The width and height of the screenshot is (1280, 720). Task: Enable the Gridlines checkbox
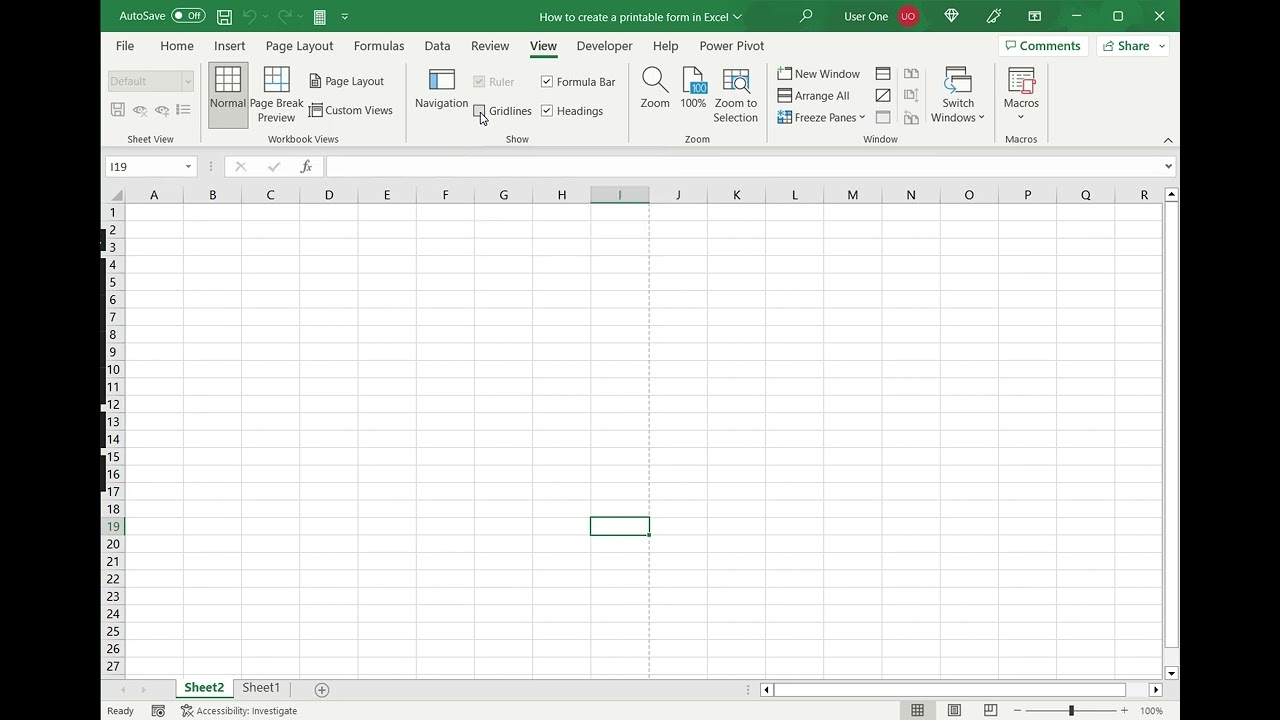point(479,111)
